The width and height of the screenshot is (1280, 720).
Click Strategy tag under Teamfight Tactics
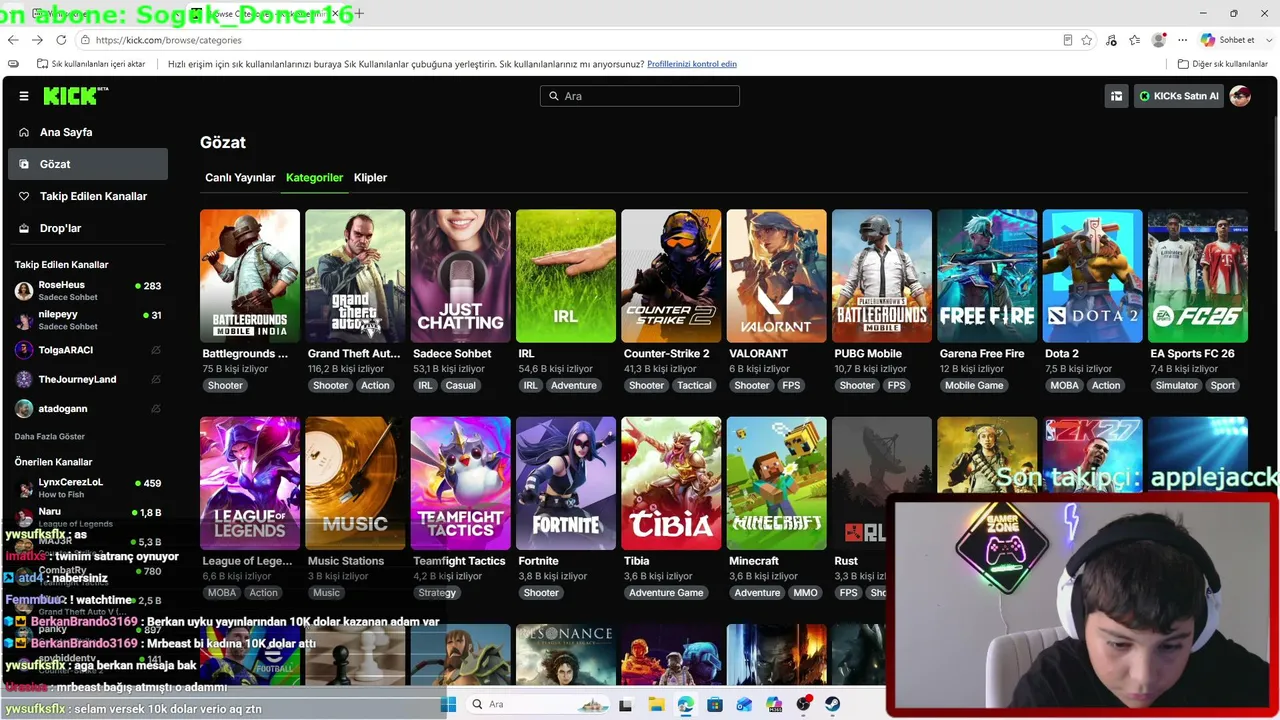[437, 593]
